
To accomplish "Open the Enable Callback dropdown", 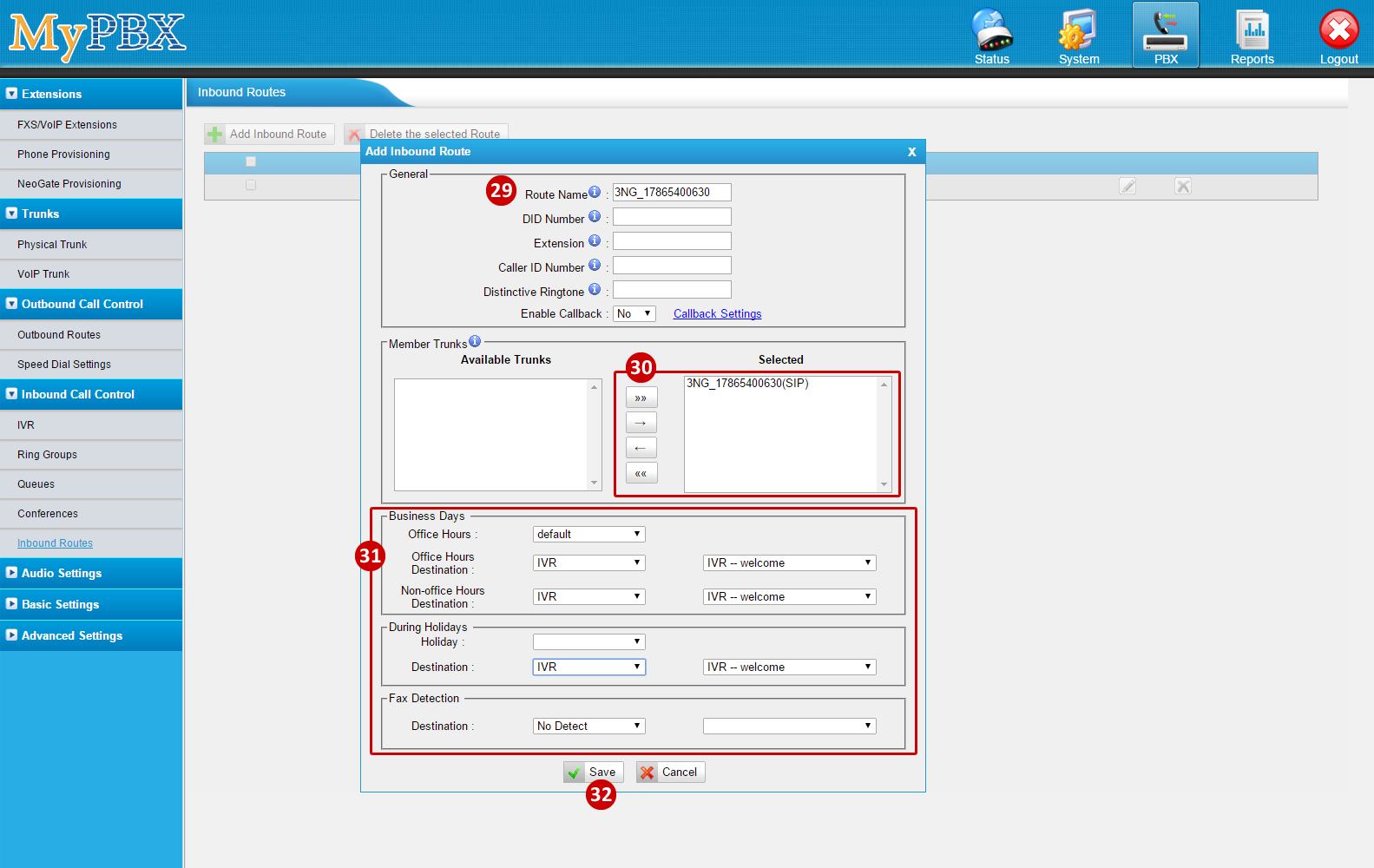I will pos(634,314).
